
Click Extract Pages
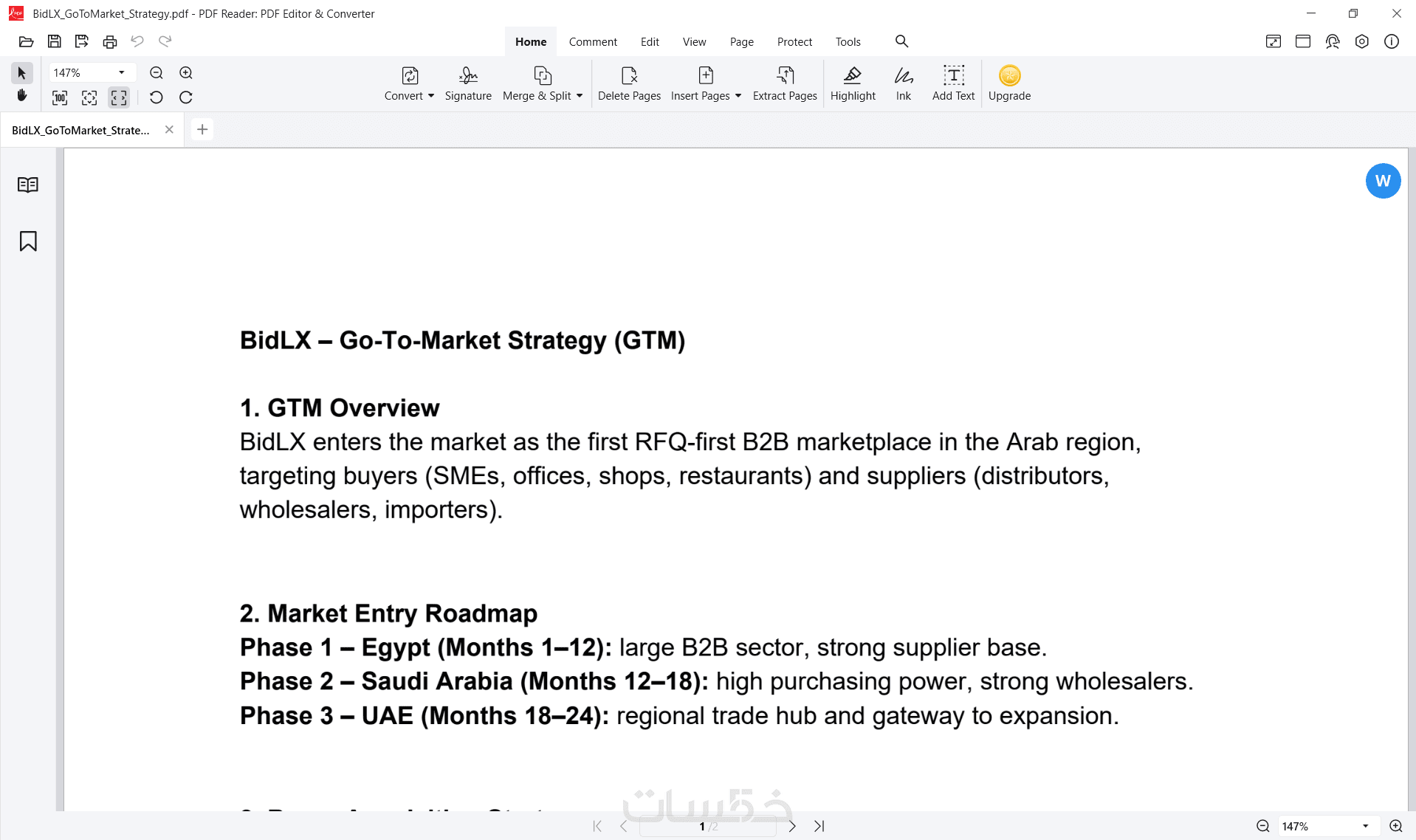pyautogui.click(x=785, y=83)
